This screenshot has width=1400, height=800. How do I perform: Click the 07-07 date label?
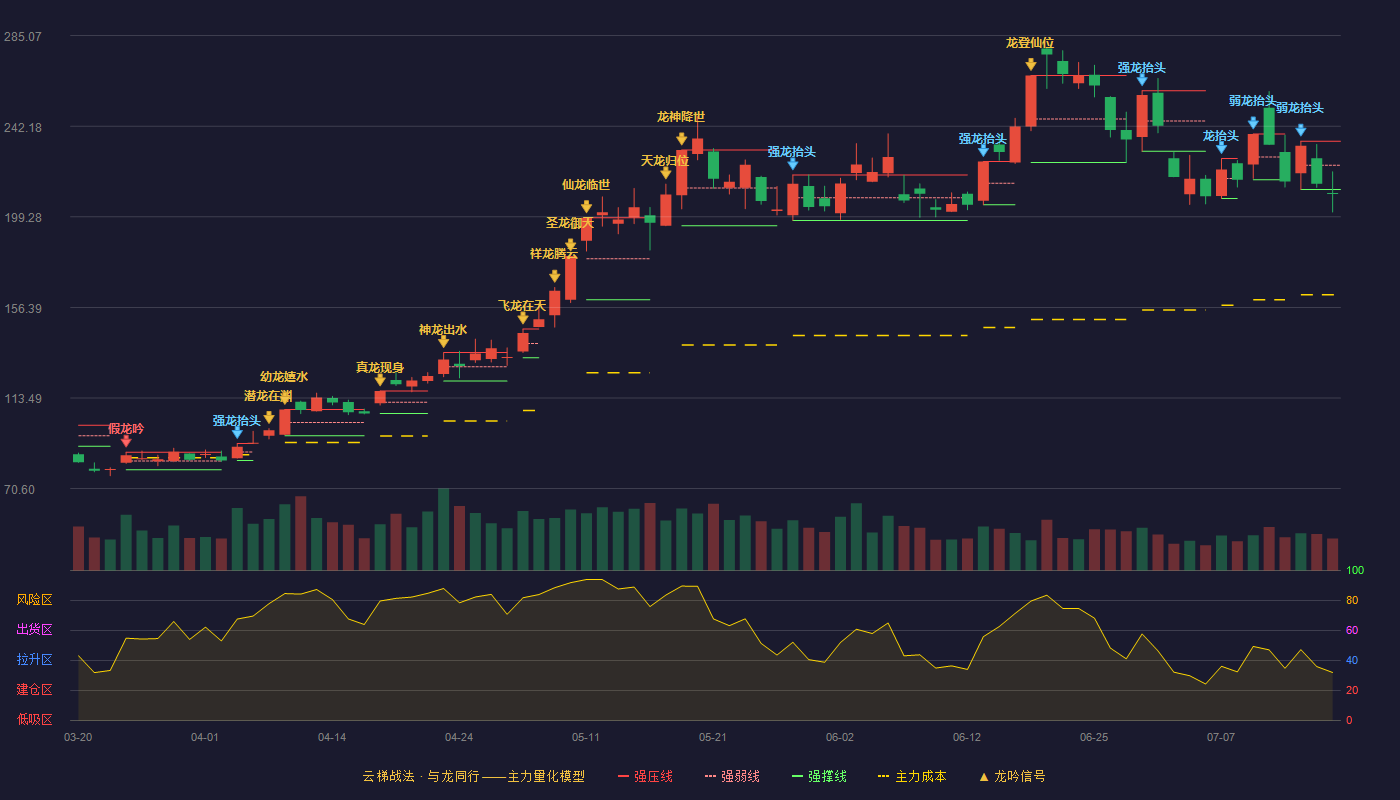click(1221, 737)
